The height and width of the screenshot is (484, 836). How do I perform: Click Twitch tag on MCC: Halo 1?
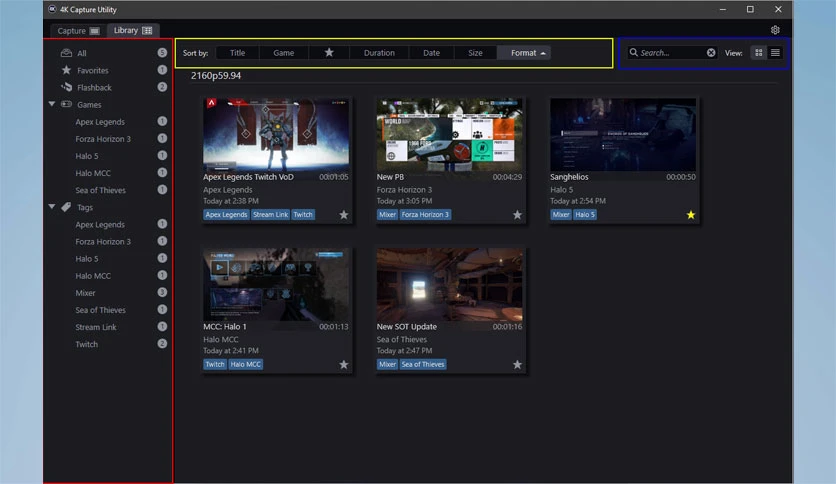click(x=215, y=364)
